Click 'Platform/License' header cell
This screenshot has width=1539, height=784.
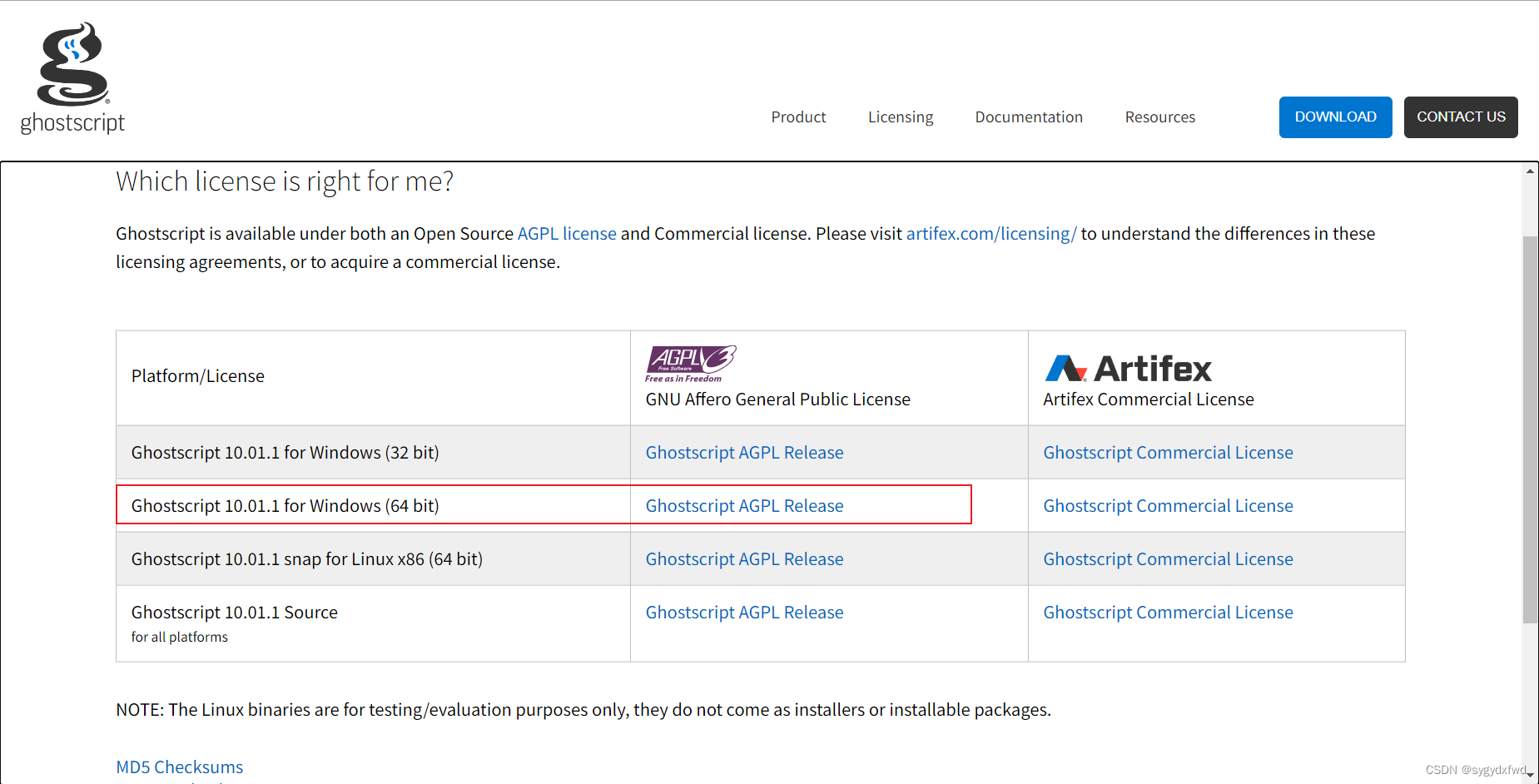pyautogui.click(x=373, y=378)
